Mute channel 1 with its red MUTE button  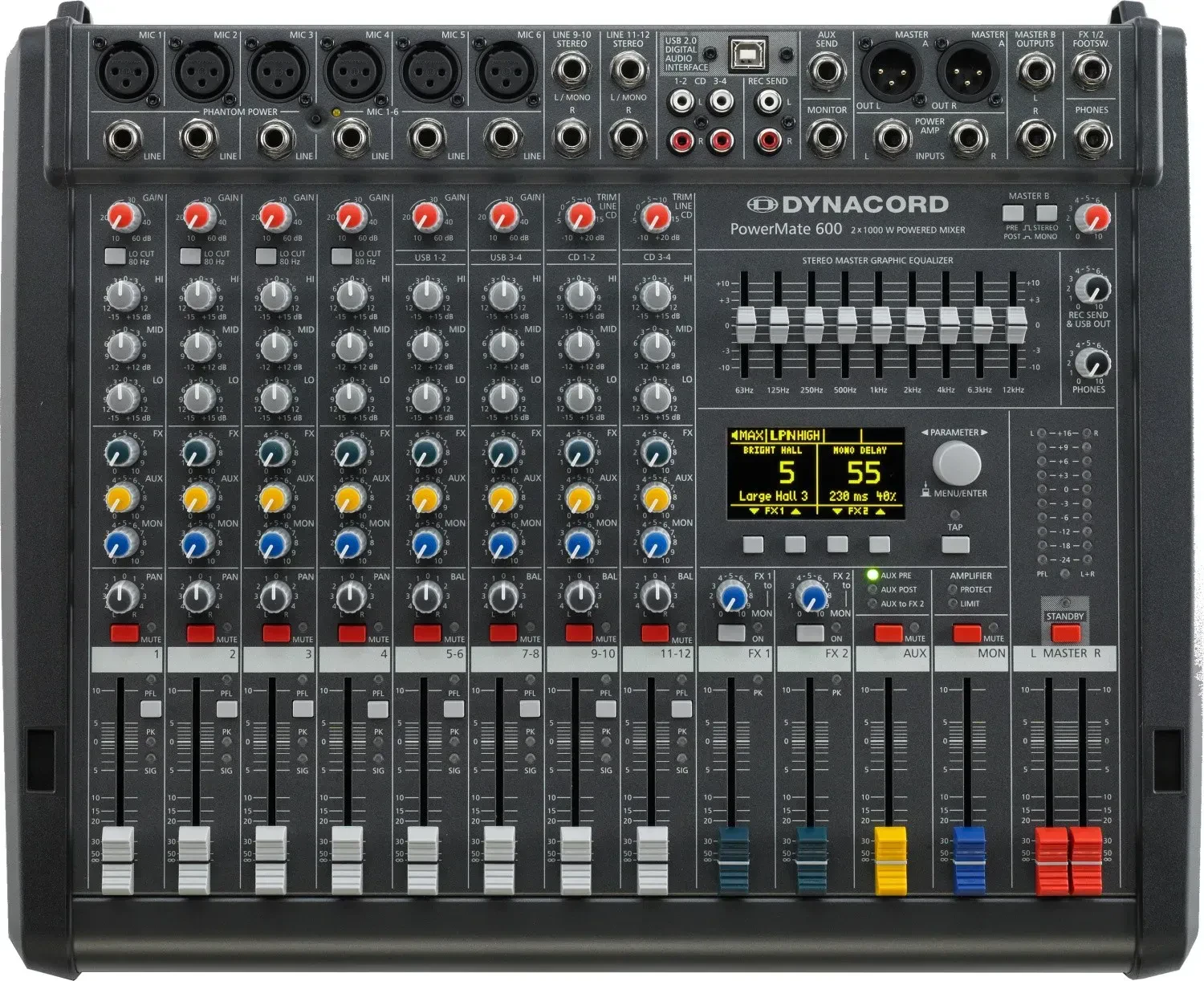click(x=124, y=633)
